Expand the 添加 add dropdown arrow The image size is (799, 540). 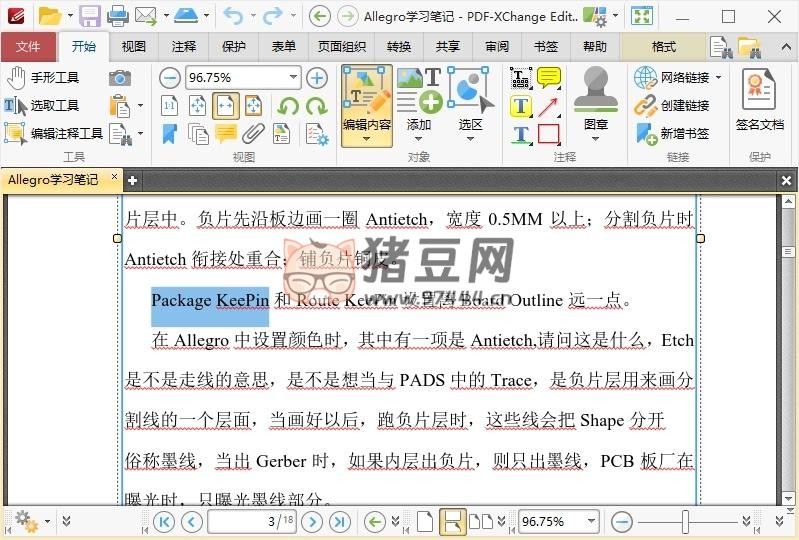pos(419,139)
